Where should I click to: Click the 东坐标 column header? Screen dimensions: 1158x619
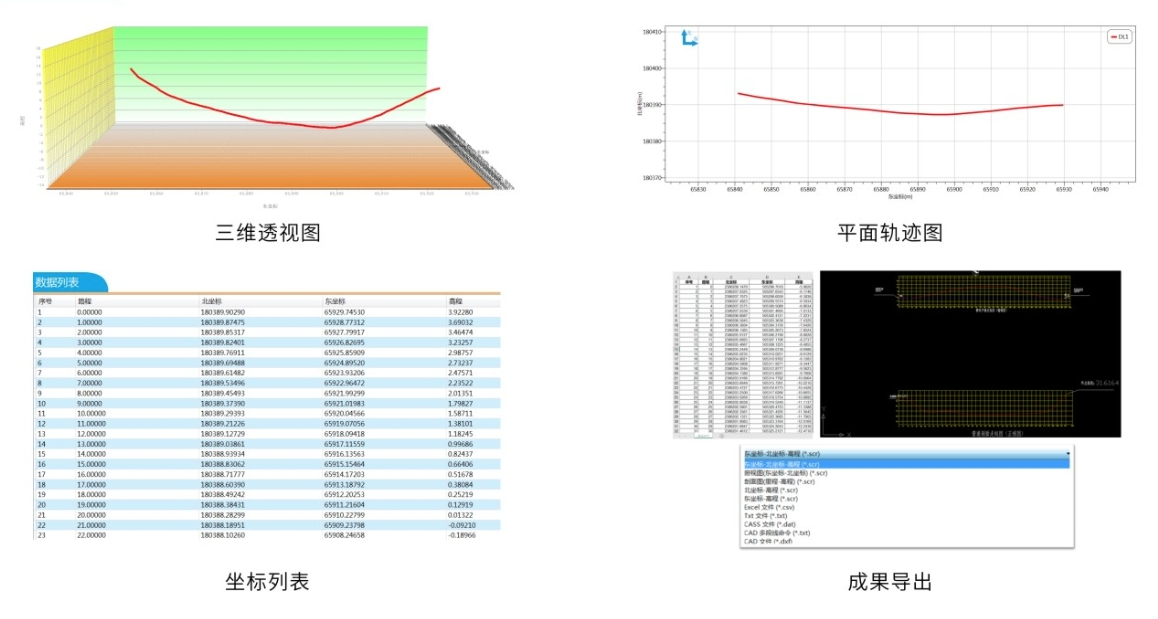coord(335,301)
